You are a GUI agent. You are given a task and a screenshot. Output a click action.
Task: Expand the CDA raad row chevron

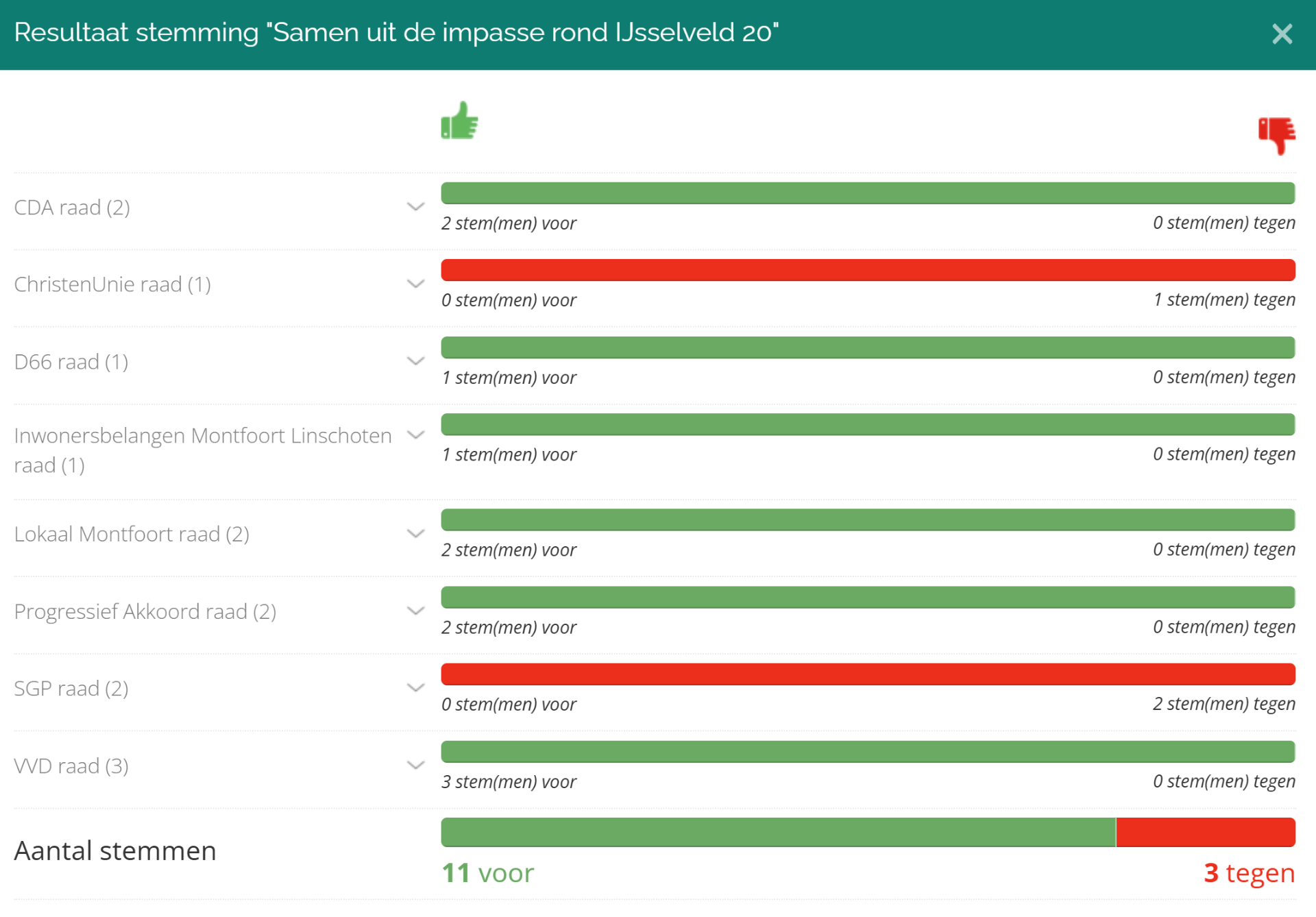(415, 206)
